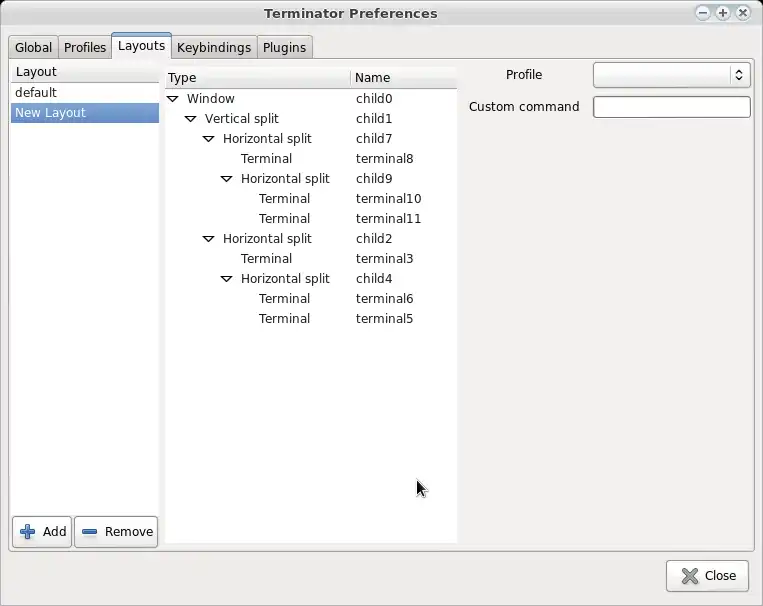Screen dimensions: 763x606
Task: Click the name cell child7
Action: point(374,139)
